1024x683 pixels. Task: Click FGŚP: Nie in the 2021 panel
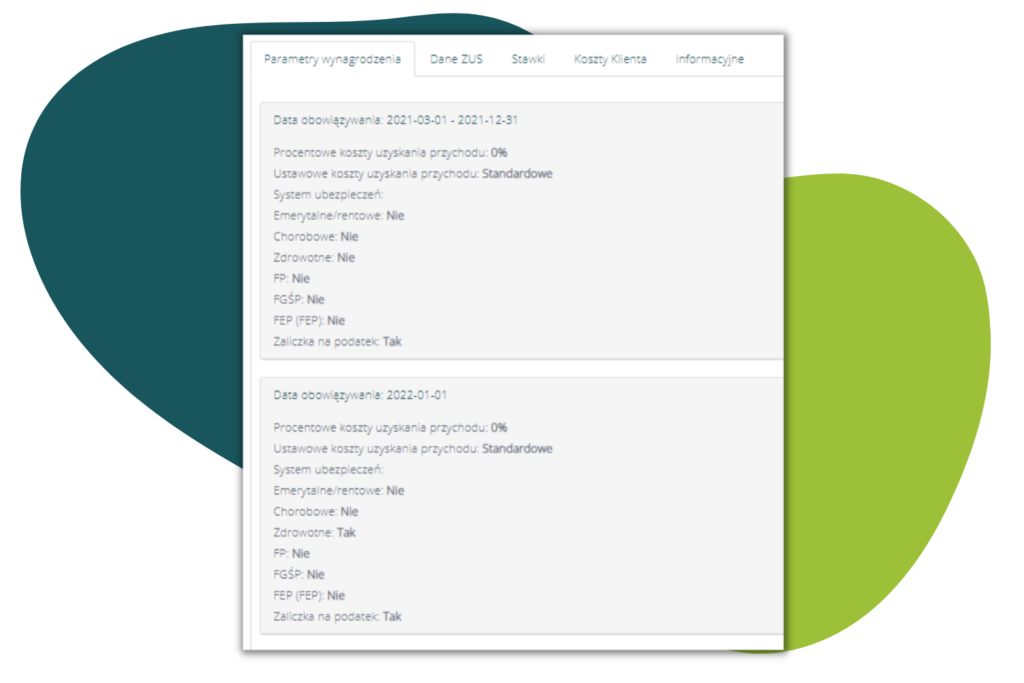coord(298,300)
